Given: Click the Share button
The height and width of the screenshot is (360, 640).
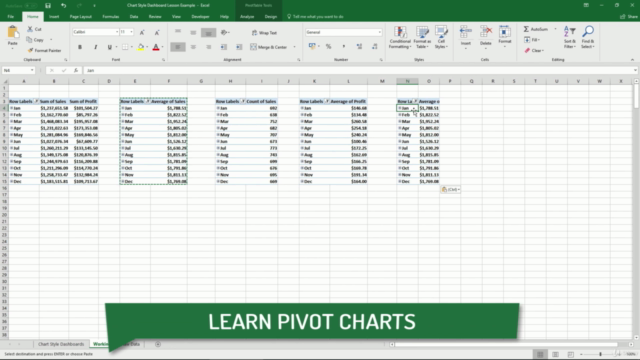Looking at the screenshot, I should tap(629, 17).
